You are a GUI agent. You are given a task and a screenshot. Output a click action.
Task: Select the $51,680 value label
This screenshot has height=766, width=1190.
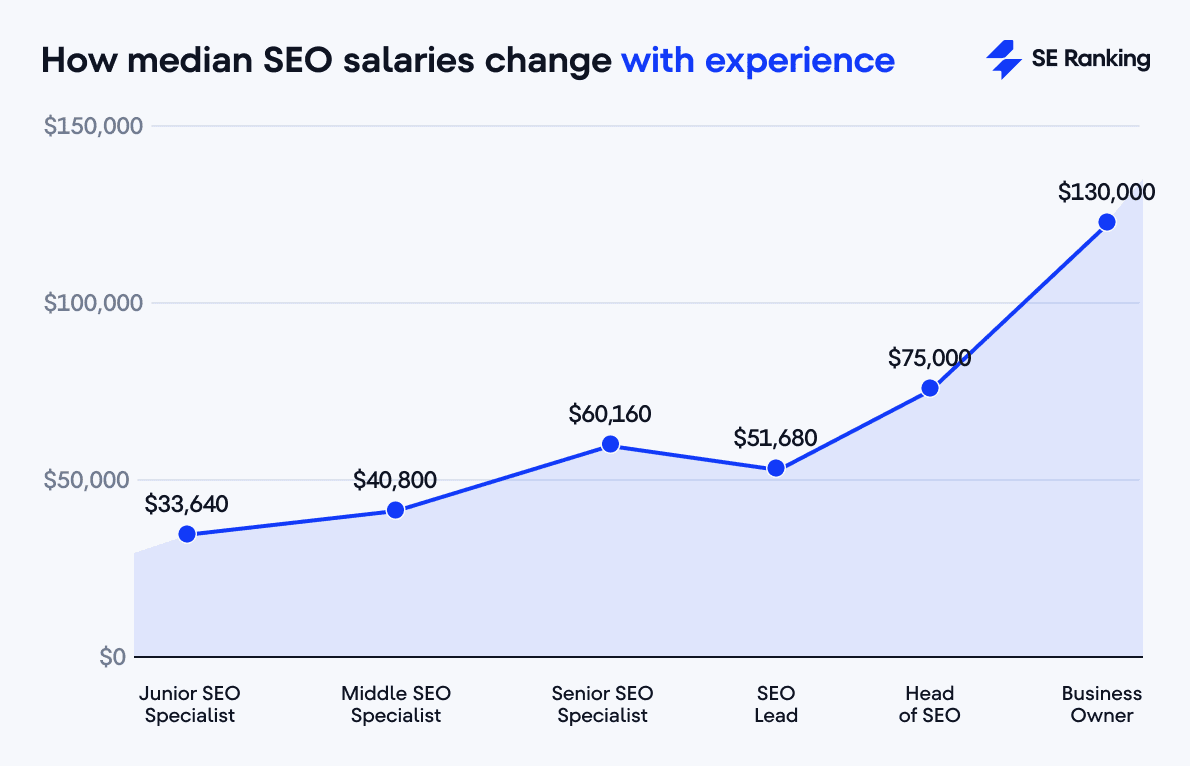[775, 438]
